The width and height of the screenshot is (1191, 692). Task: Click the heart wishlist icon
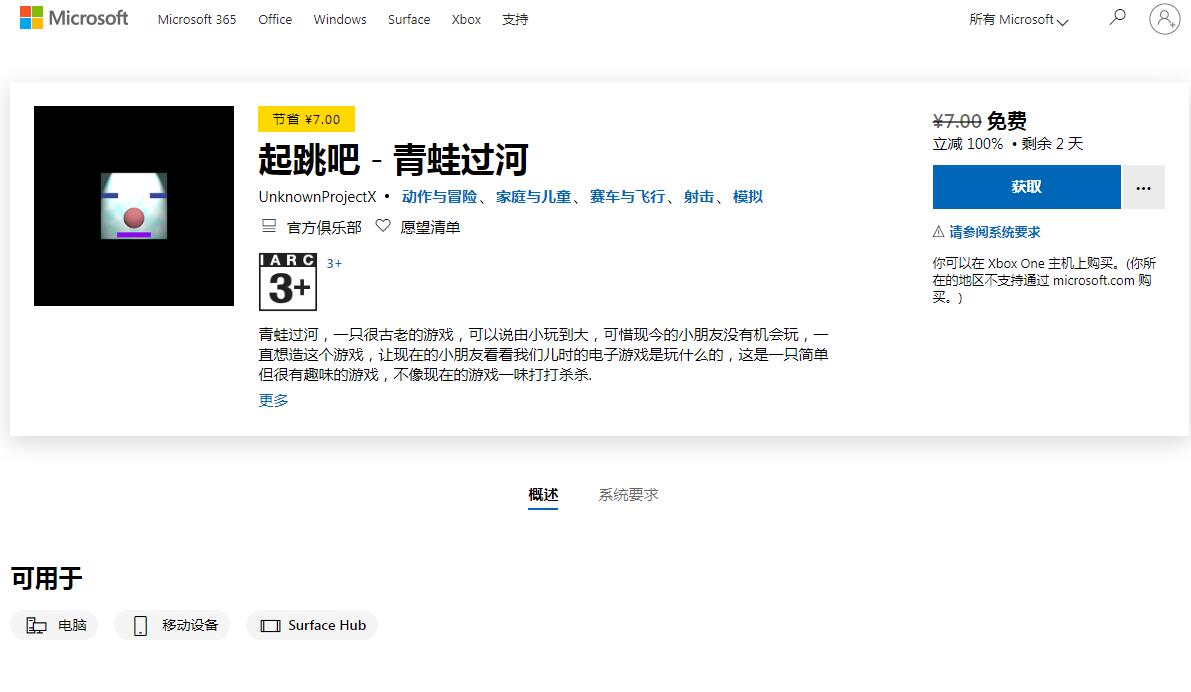tap(383, 226)
